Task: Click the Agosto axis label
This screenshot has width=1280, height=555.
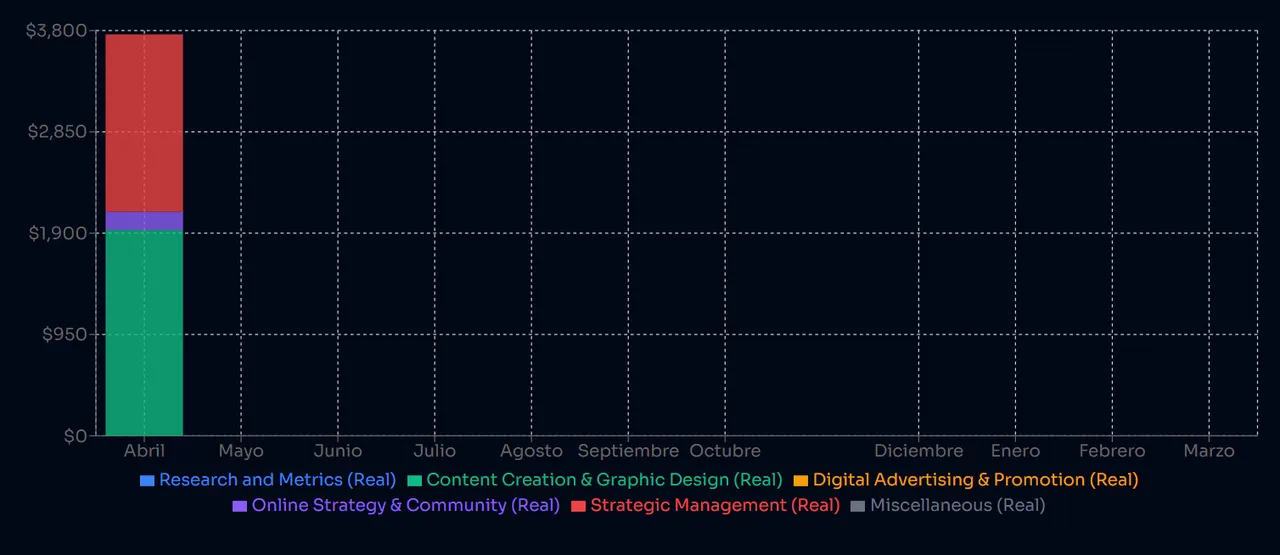Action: (532, 451)
